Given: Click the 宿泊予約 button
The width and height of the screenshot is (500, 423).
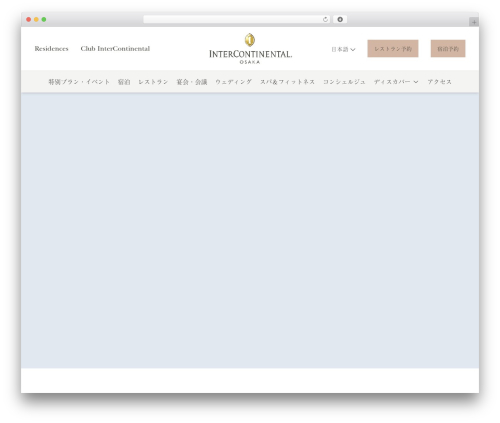Looking at the screenshot, I should pyautogui.click(x=448, y=49).
